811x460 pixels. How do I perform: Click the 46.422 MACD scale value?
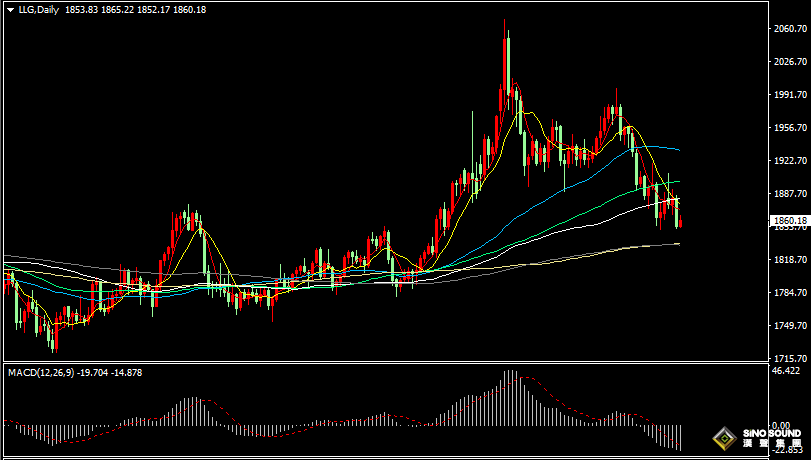point(786,372)
